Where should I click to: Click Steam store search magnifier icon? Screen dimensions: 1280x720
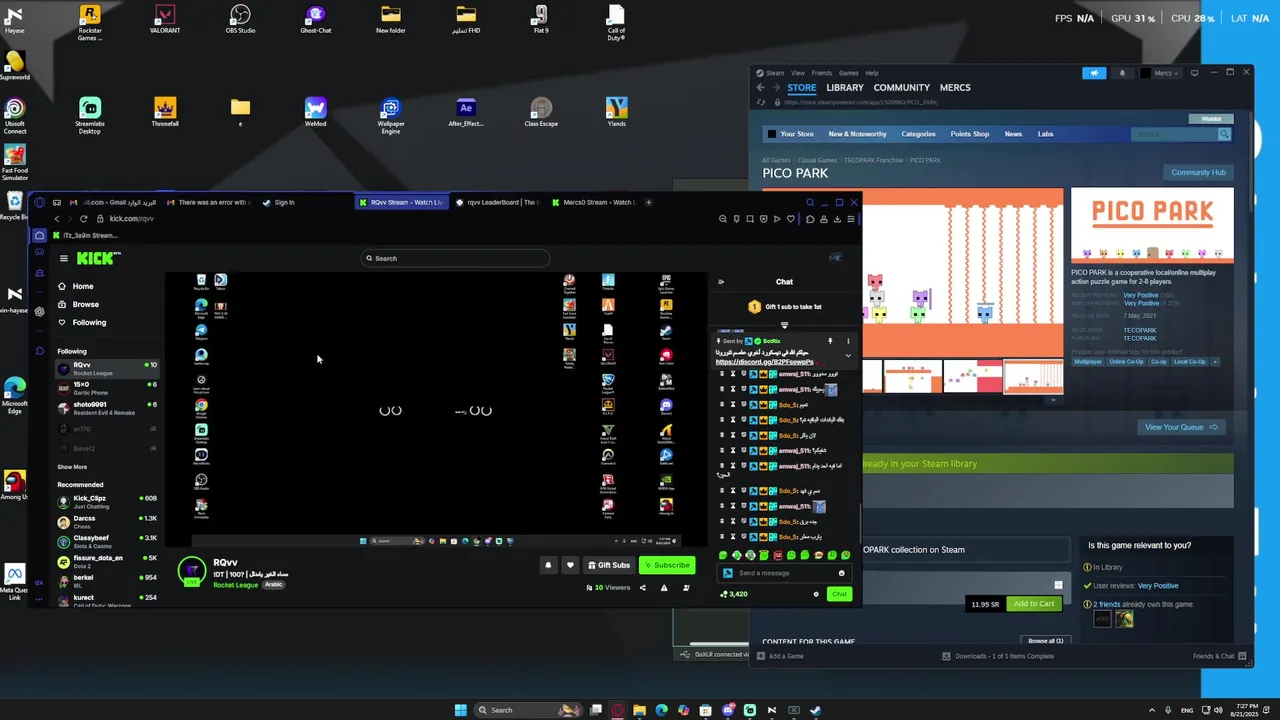point(1224,134)
